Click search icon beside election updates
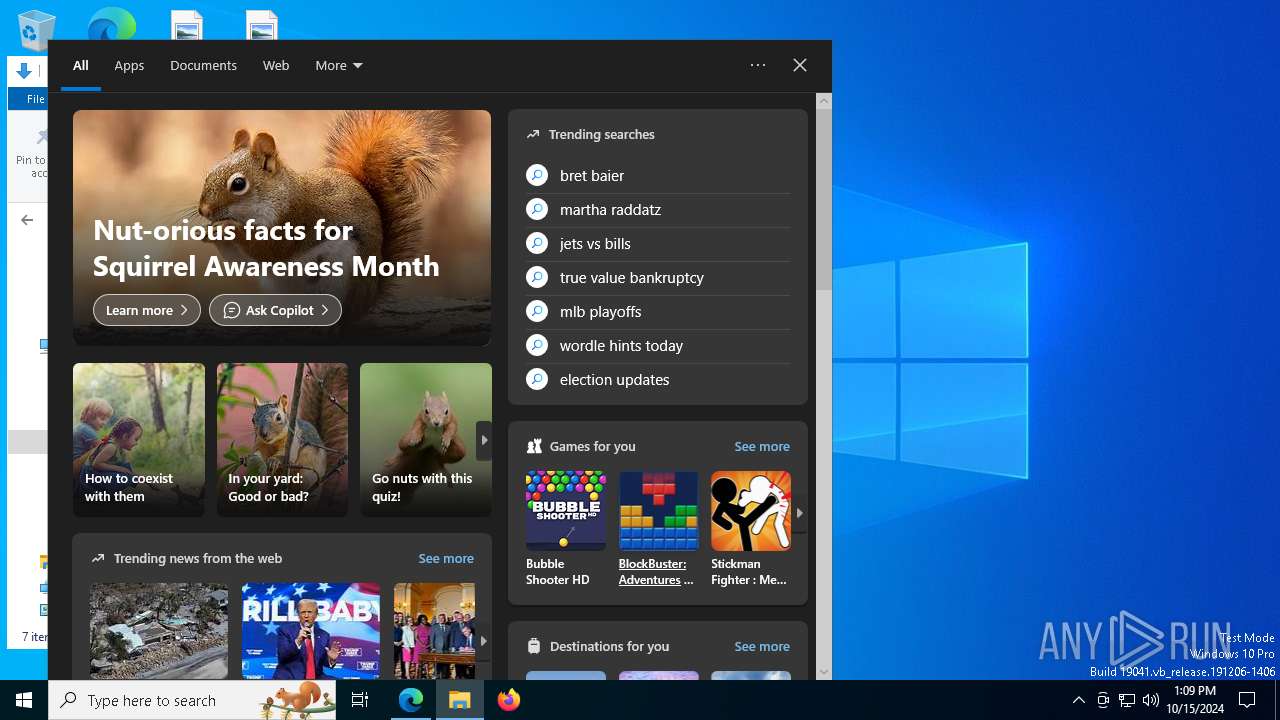The width and height of the screenshot is (1280, 720). coord(537,379)
